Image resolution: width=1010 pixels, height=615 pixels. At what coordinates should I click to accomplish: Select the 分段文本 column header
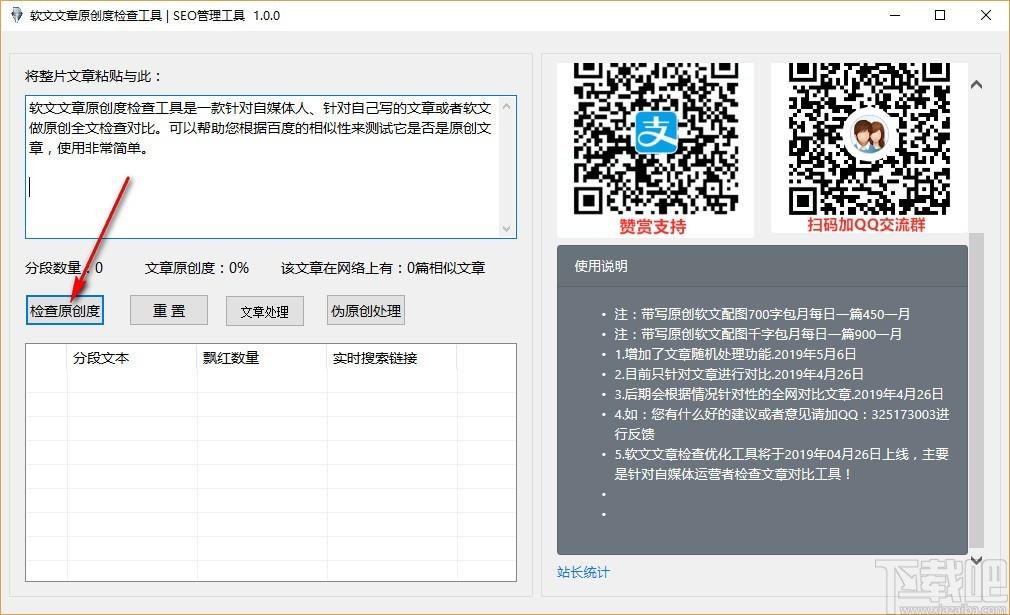pyautogui.click(x=101, y=358)
